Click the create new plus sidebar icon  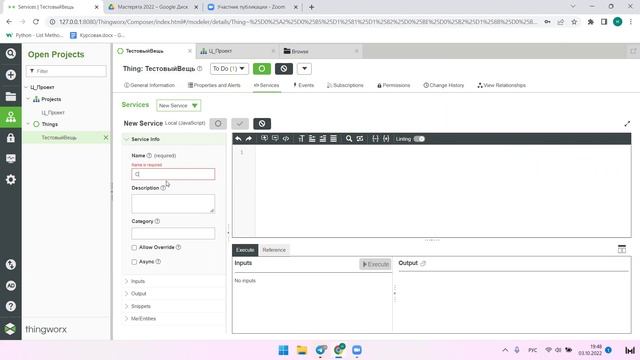pyautogui.click(x=11, y=75)
